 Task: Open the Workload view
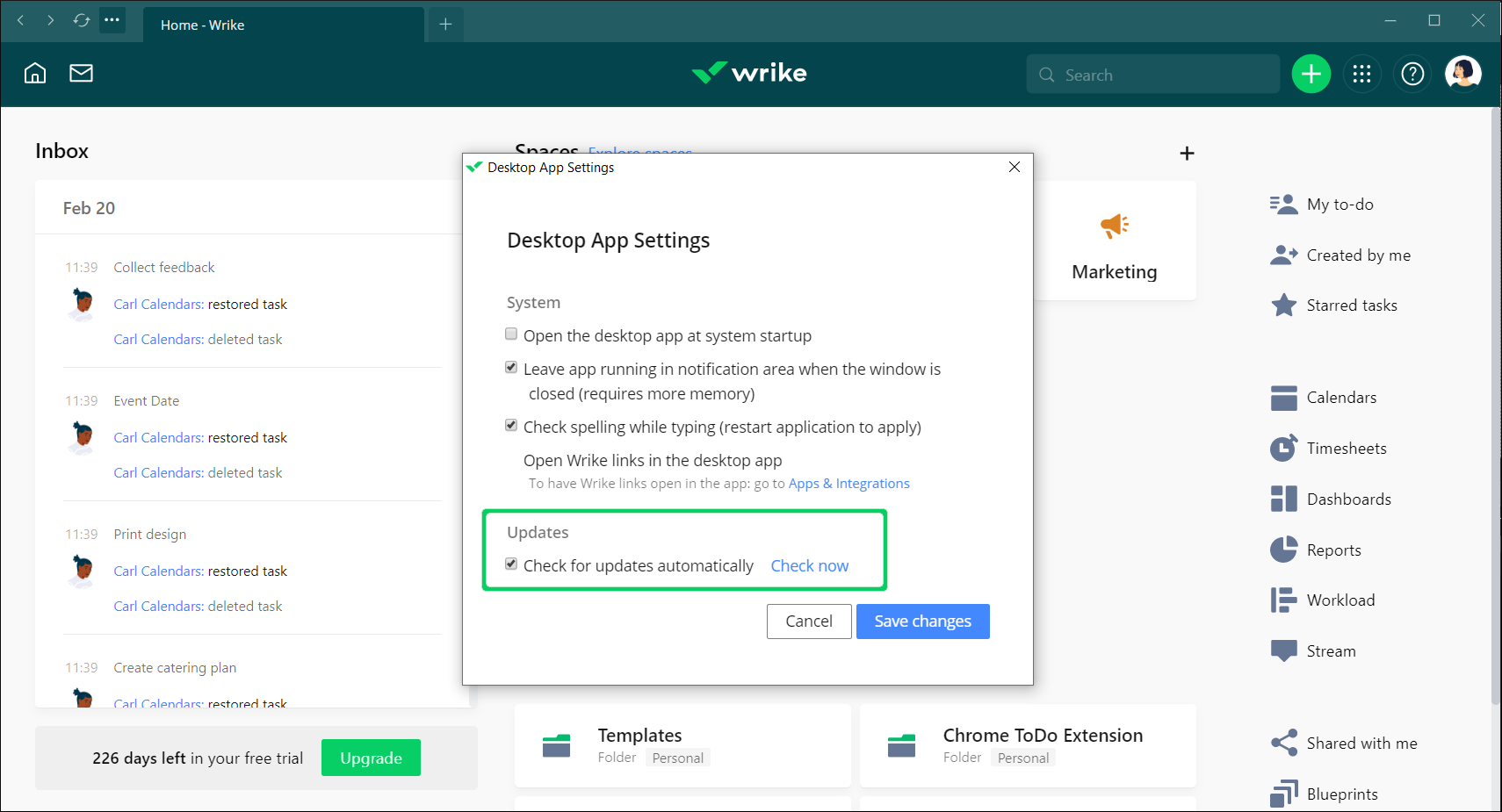click(1340, 600)
